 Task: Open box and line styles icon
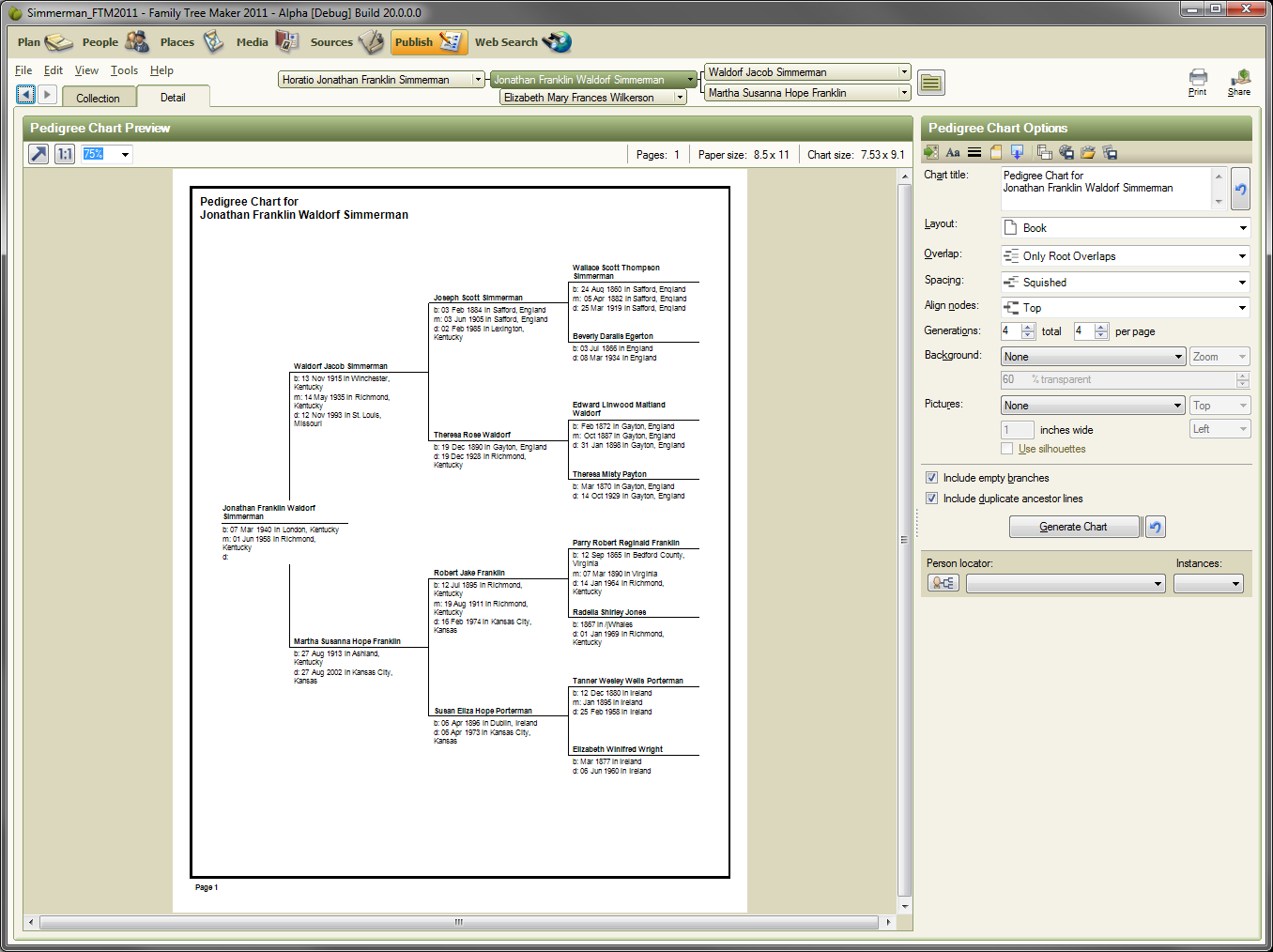click(x=974, y=152)
